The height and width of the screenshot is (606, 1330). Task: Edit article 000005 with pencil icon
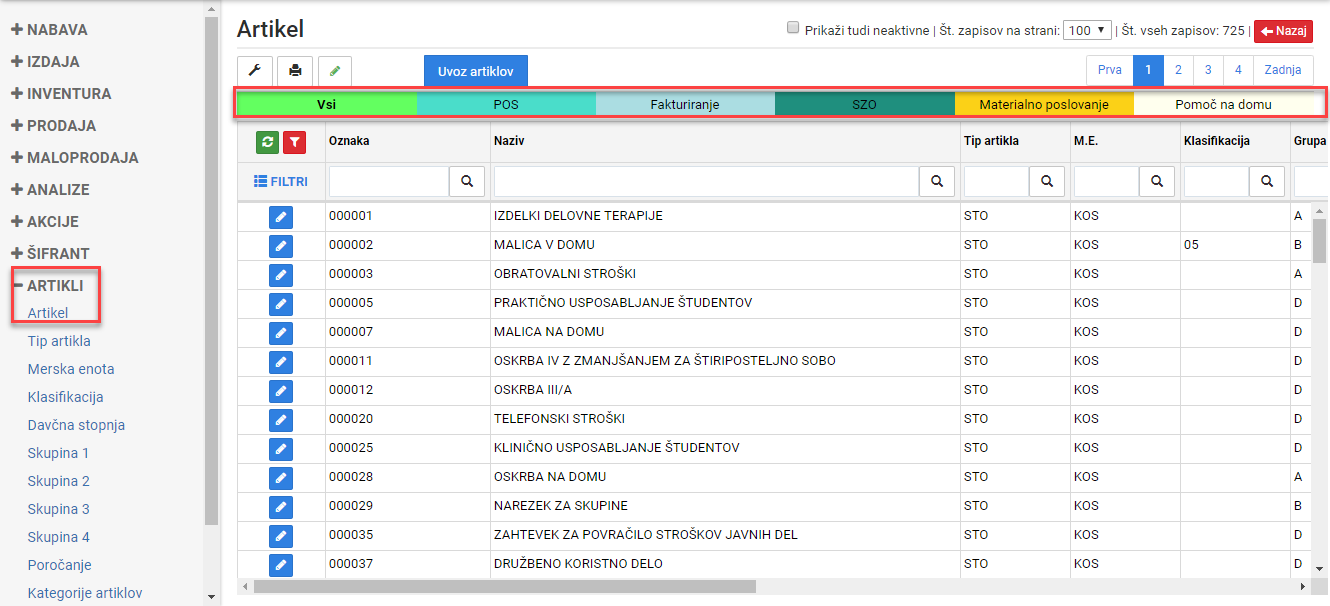(x=281, y=303)
